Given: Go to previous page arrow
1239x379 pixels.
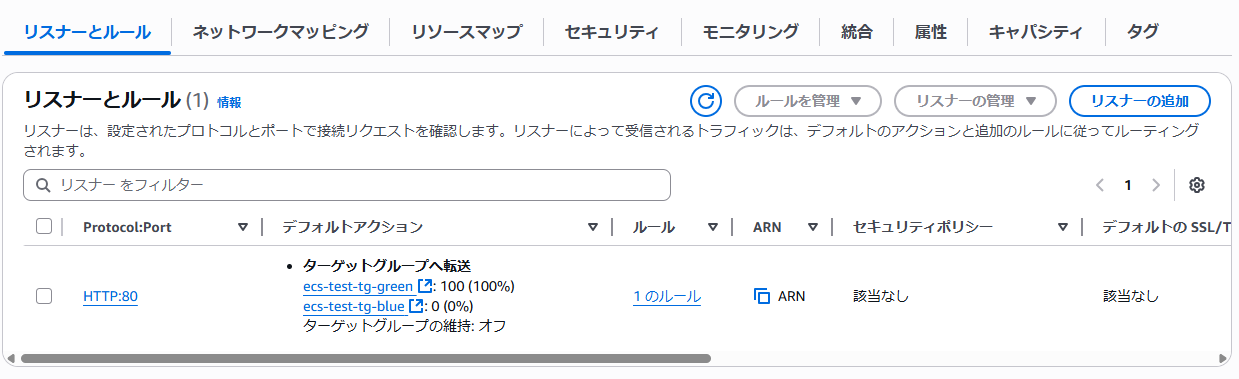Looking at the screenshot, I should coord(1100,185).
